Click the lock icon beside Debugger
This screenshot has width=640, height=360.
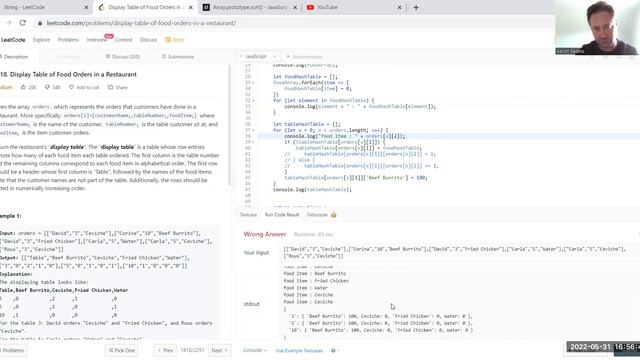[333, 215]
